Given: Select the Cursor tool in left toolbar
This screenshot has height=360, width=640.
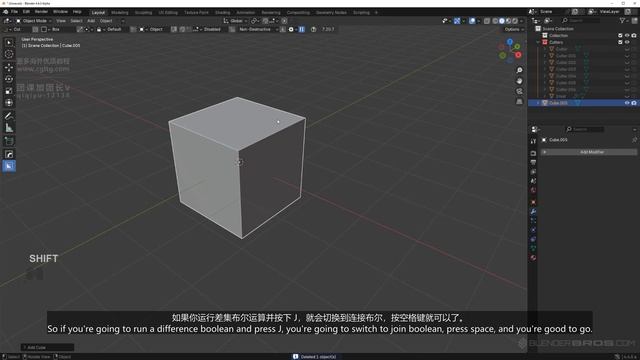Looking at the screenshot, I should coord(9,54).
